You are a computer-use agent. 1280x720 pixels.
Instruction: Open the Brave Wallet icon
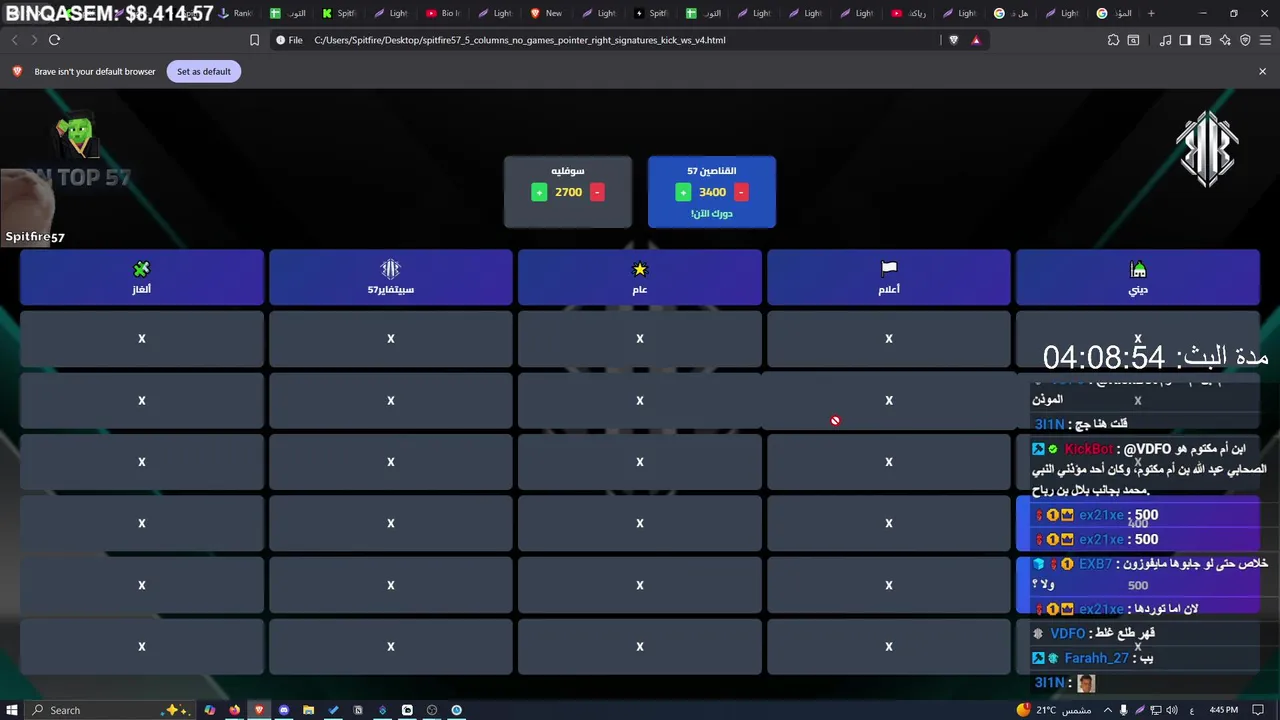click(x=1205, y=40)
